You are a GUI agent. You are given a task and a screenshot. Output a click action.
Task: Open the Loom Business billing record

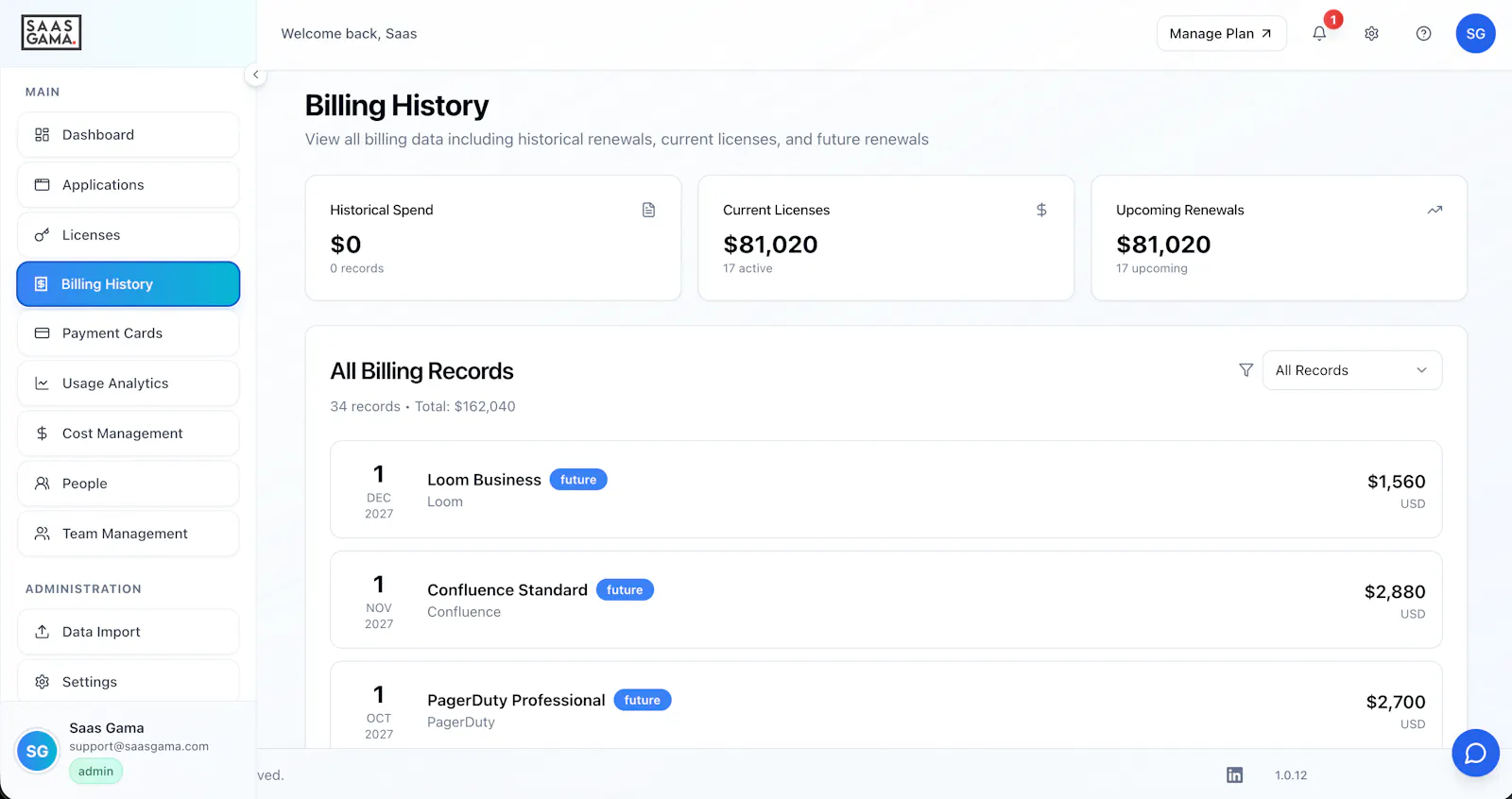(886, 489)
